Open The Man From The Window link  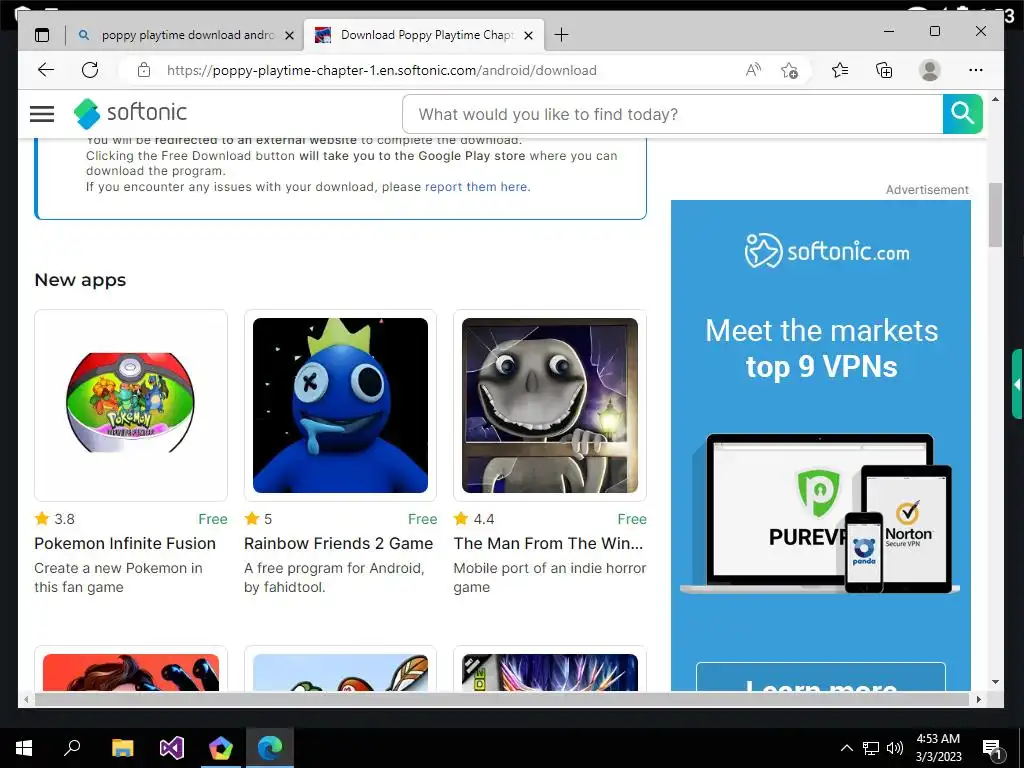click(x=549, y=543)
